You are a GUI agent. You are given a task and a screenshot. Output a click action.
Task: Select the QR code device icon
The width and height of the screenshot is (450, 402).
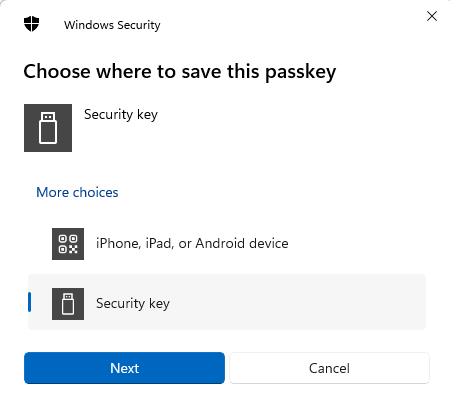pos(68,244)
